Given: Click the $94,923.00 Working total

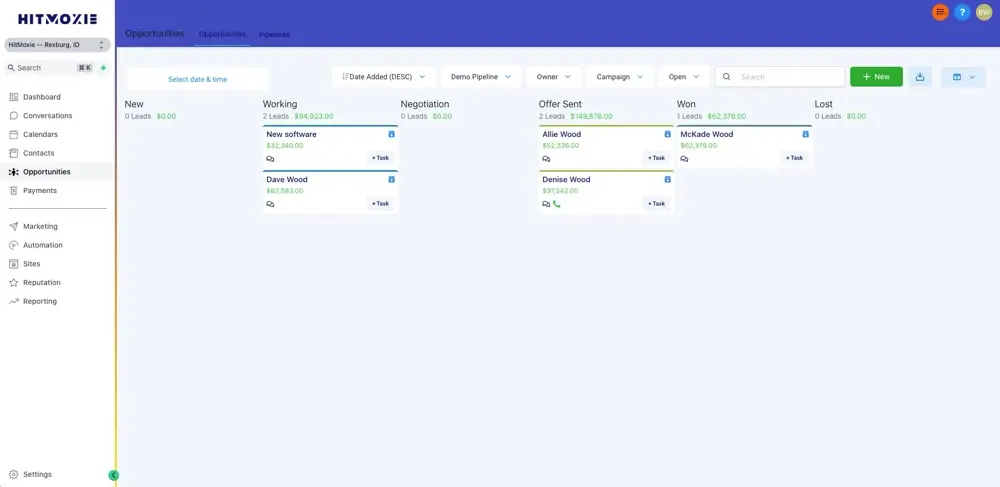Looking at the screenshot, I should pyautogui.click(x=314, y=117).
